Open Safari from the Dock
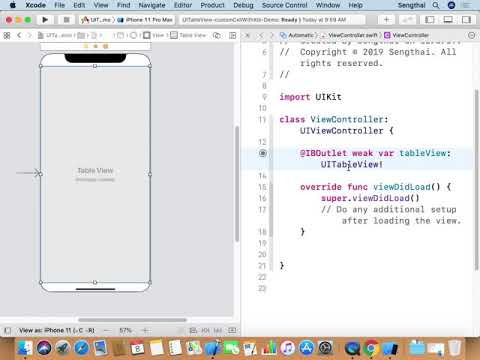Screen dimensions: 480x360 [x=82, y=348]
